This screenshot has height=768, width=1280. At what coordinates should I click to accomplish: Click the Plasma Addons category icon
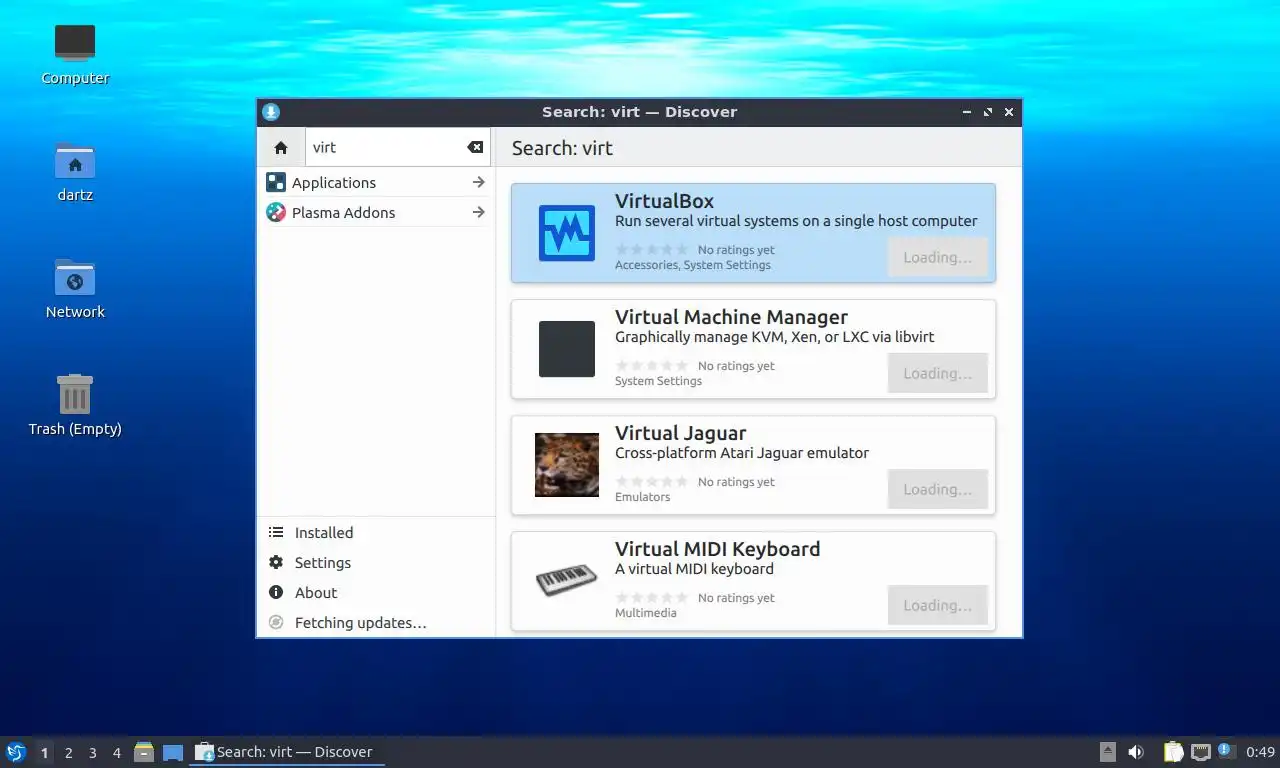[276, 212]
